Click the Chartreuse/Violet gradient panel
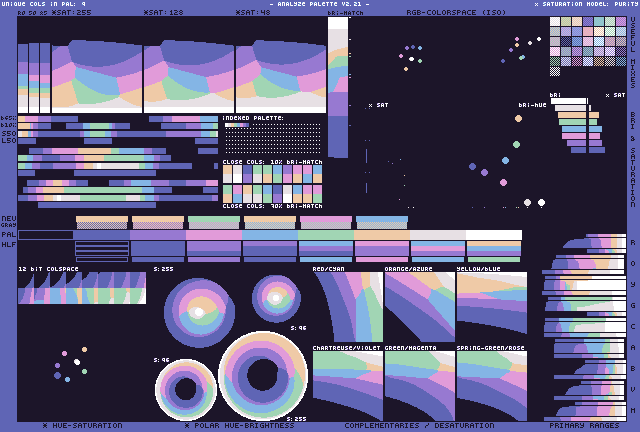The image size is (640, 432). [347, 385]
